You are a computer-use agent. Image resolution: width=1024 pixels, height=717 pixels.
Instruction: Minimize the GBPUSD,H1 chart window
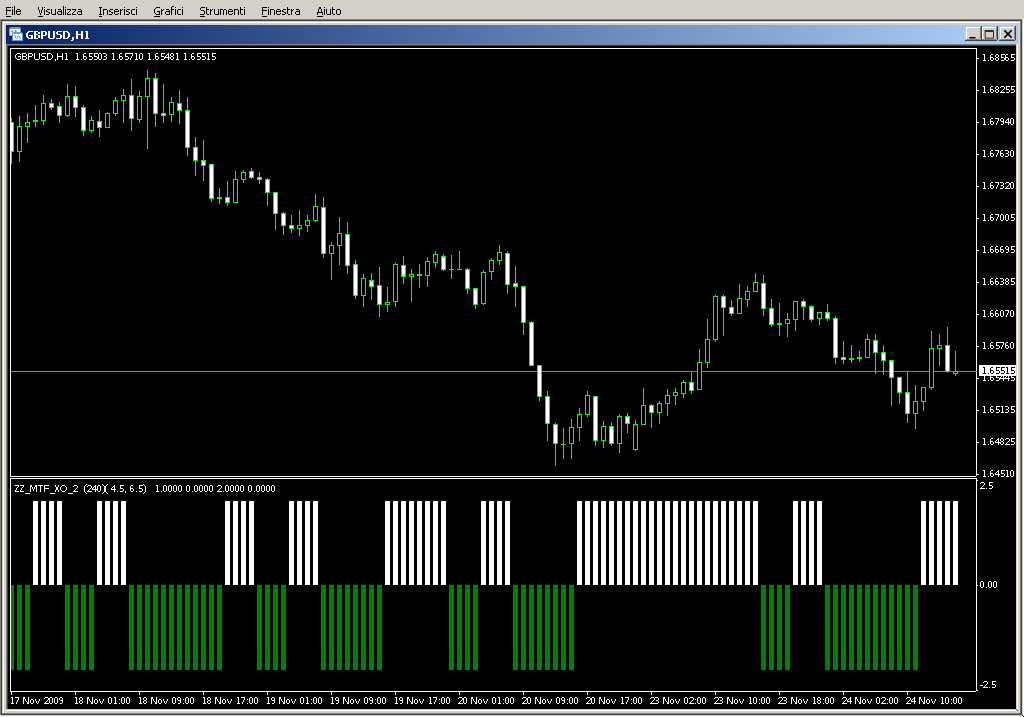tap(972, 34)
